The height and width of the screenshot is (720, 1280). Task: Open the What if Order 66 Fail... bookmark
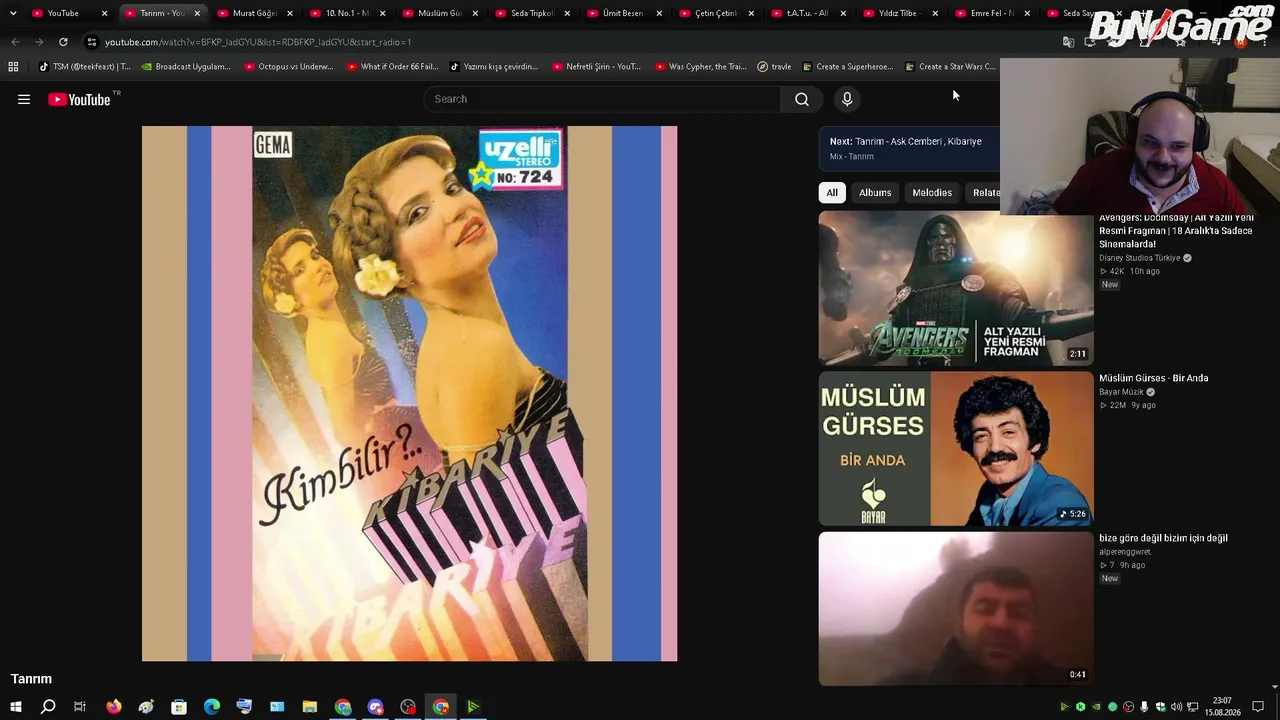(x=392, y=67)
